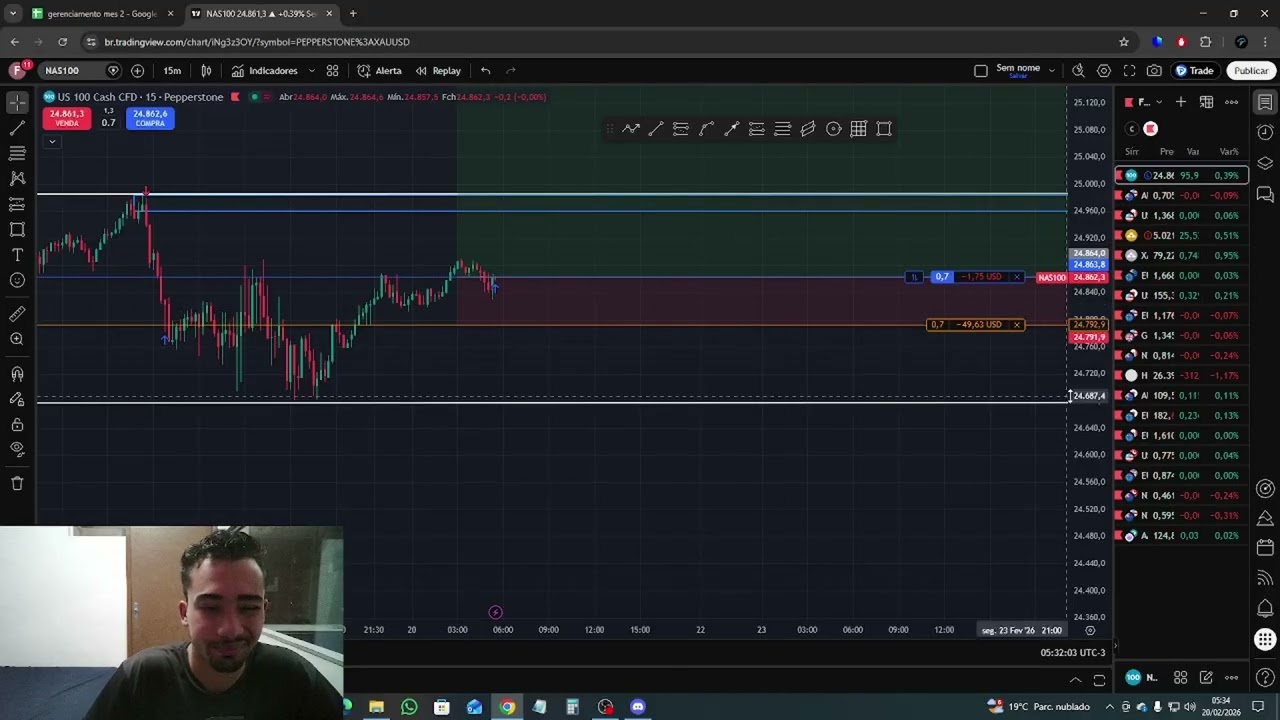Select the watchlist row with 0,95% change
The image size is (1280, 720).
point(1181,255)
